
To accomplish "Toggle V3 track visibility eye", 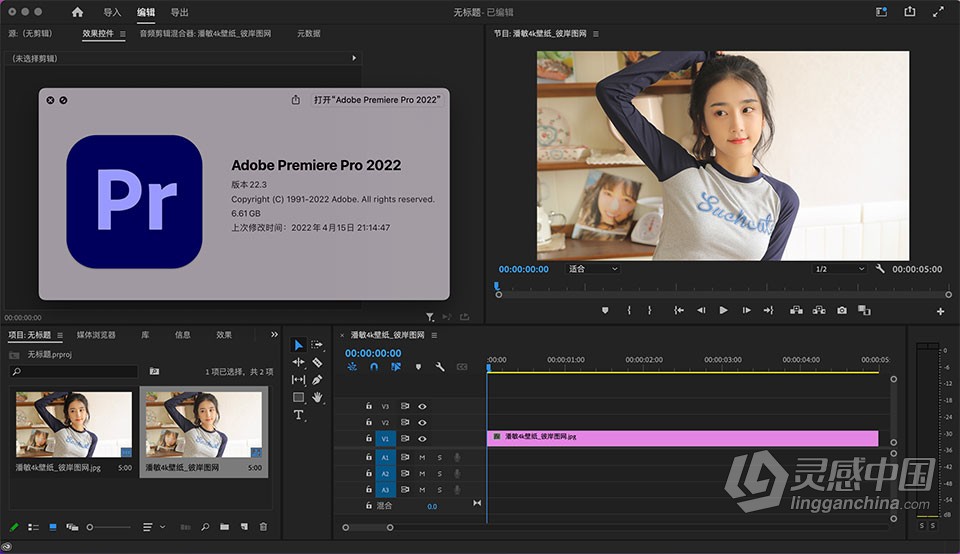I will tap(422, 406).
